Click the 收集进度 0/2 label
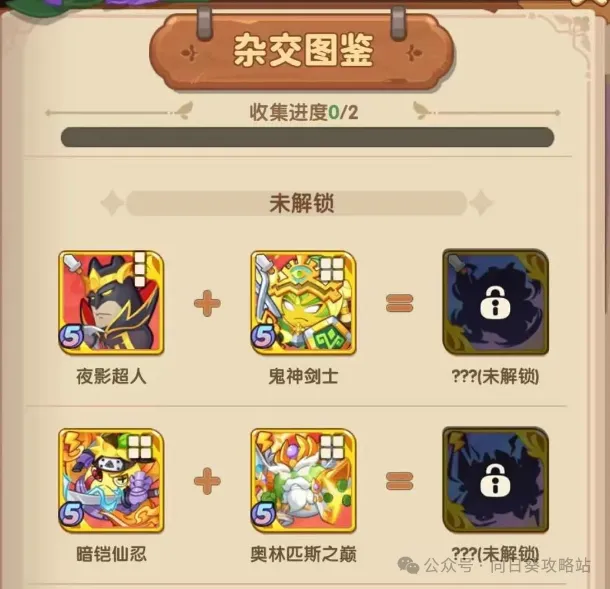The image size is (610, 589). (x=303, y=113)
